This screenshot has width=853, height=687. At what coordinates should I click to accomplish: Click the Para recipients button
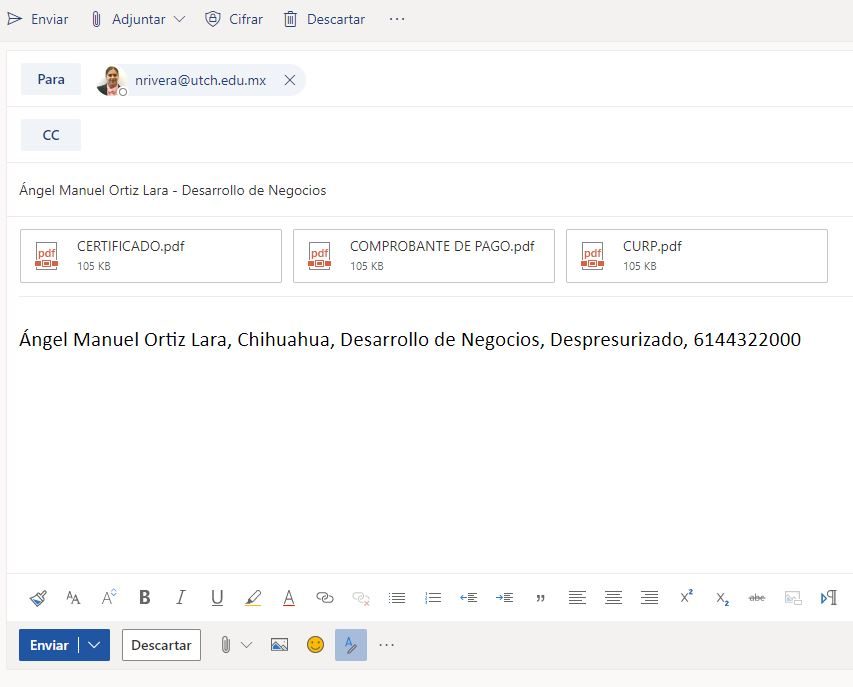51,79
